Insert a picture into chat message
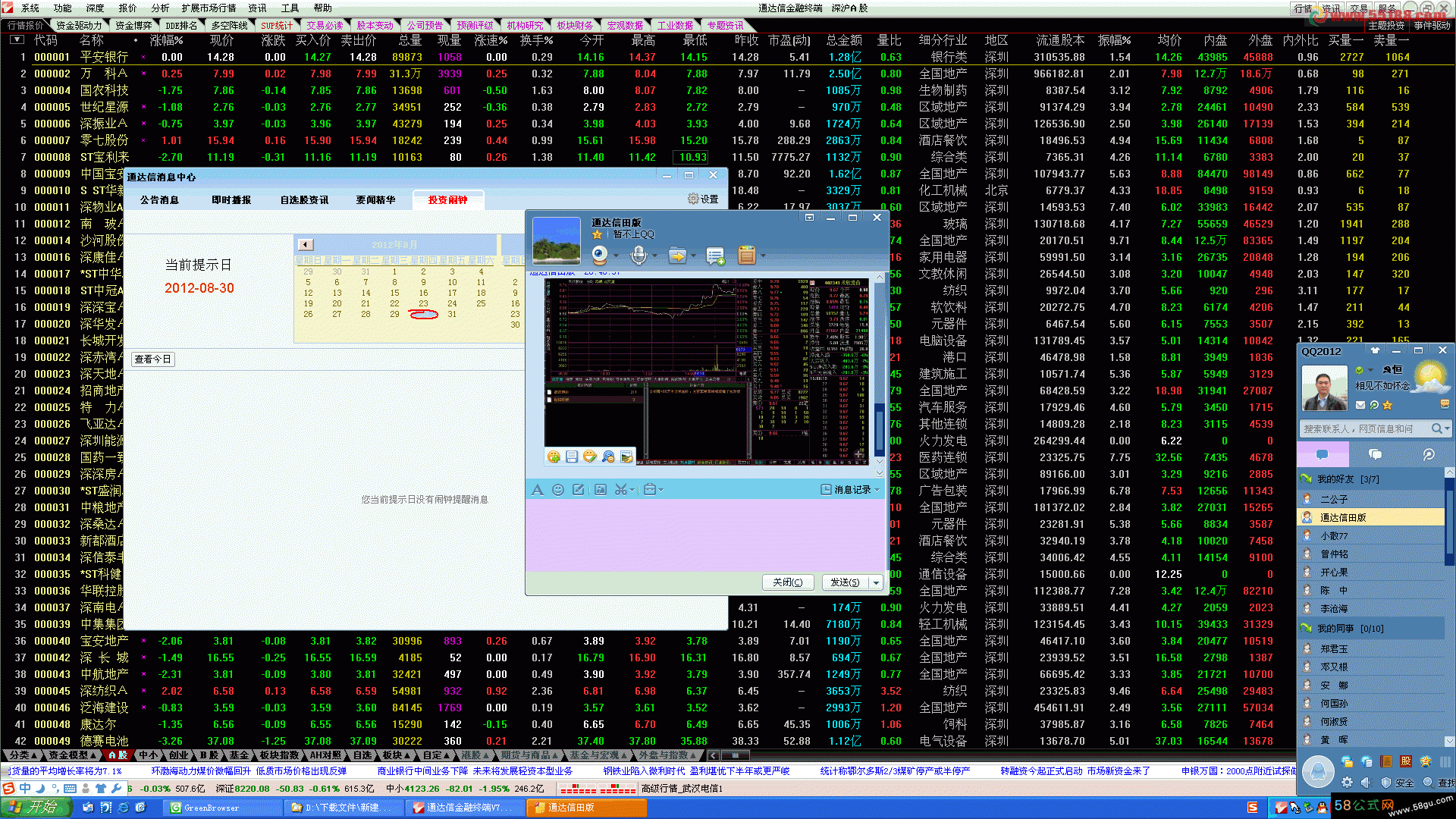Screen dimensions: 1456x819 tap(600, 490)
